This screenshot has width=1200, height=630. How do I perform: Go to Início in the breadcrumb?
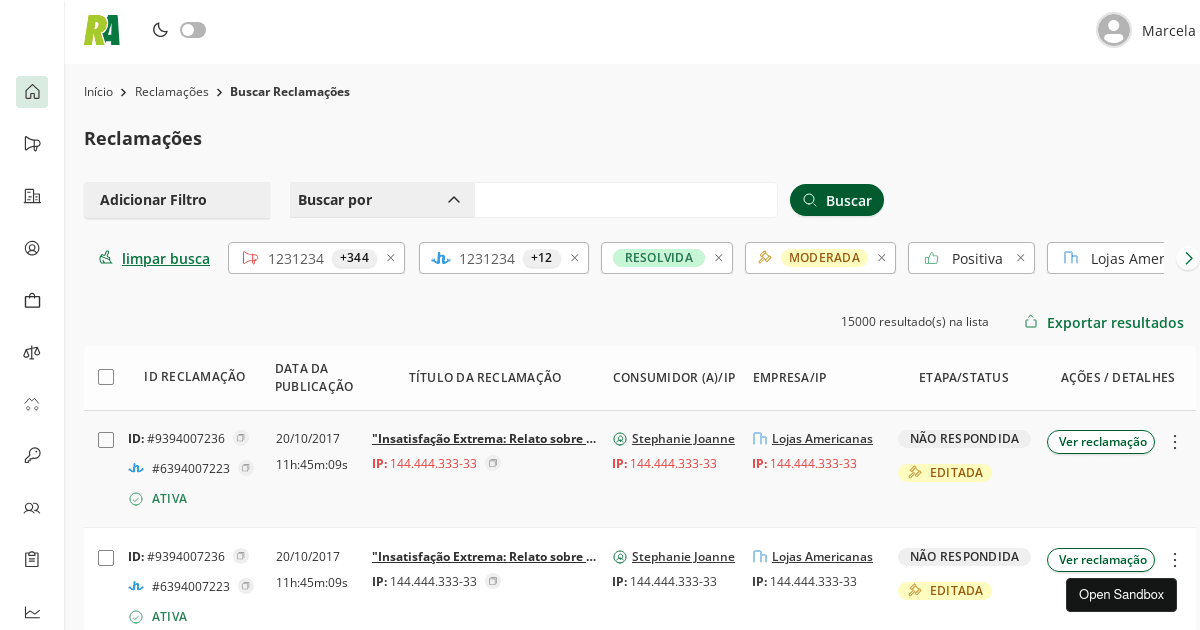tap(98, 92)
